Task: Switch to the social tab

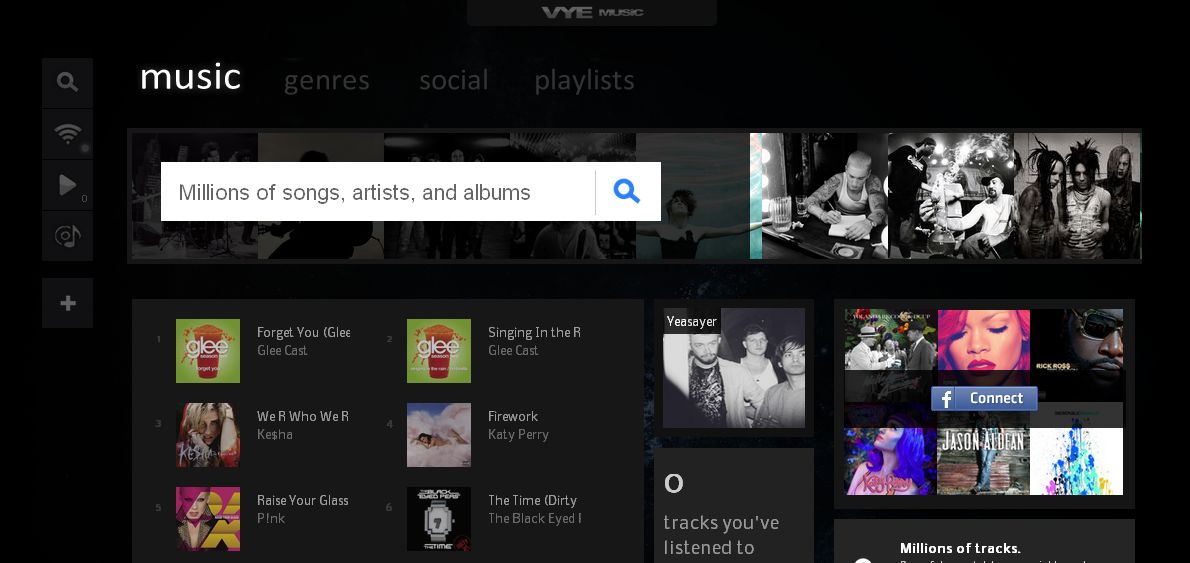Action: click(454, 80)
